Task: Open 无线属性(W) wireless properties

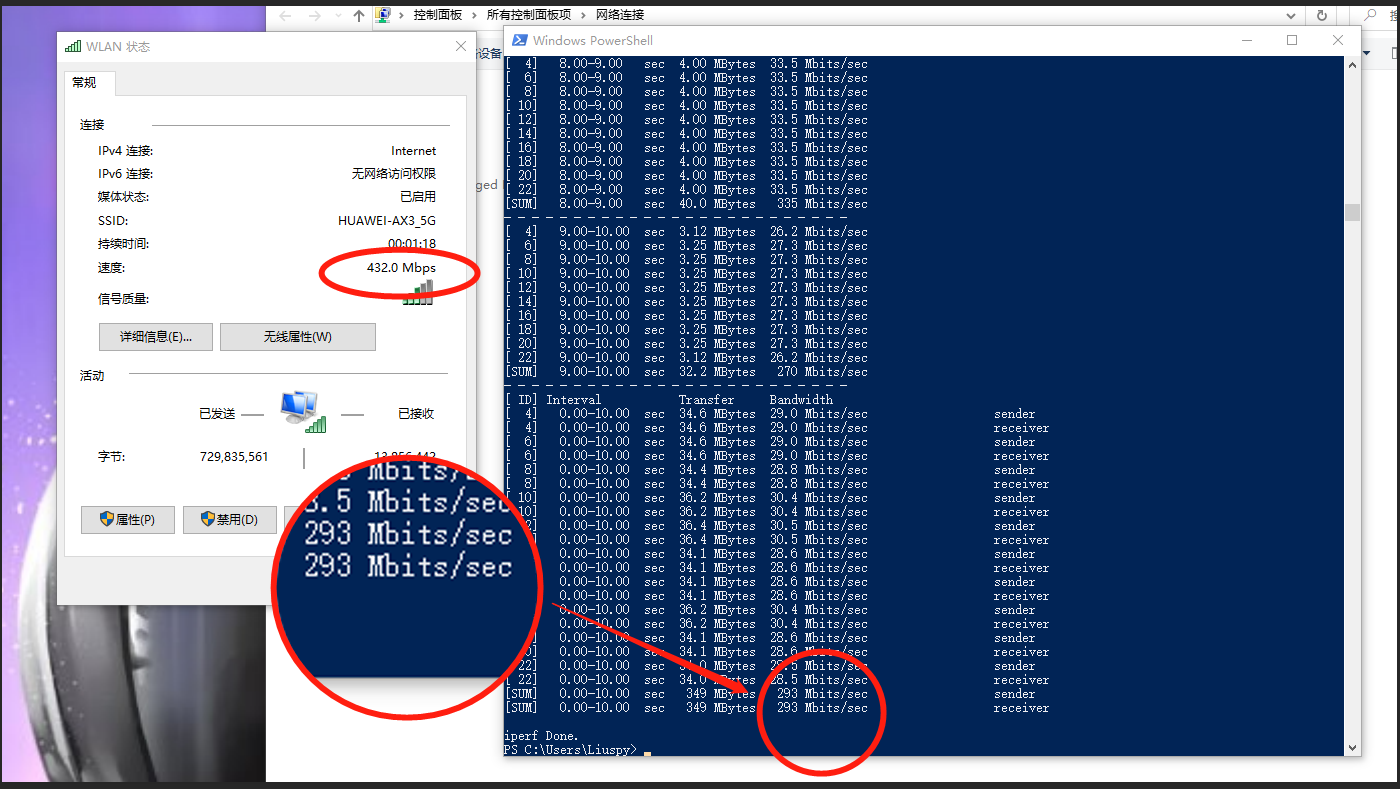Action: pyautogui.click(x=298, y=337)
